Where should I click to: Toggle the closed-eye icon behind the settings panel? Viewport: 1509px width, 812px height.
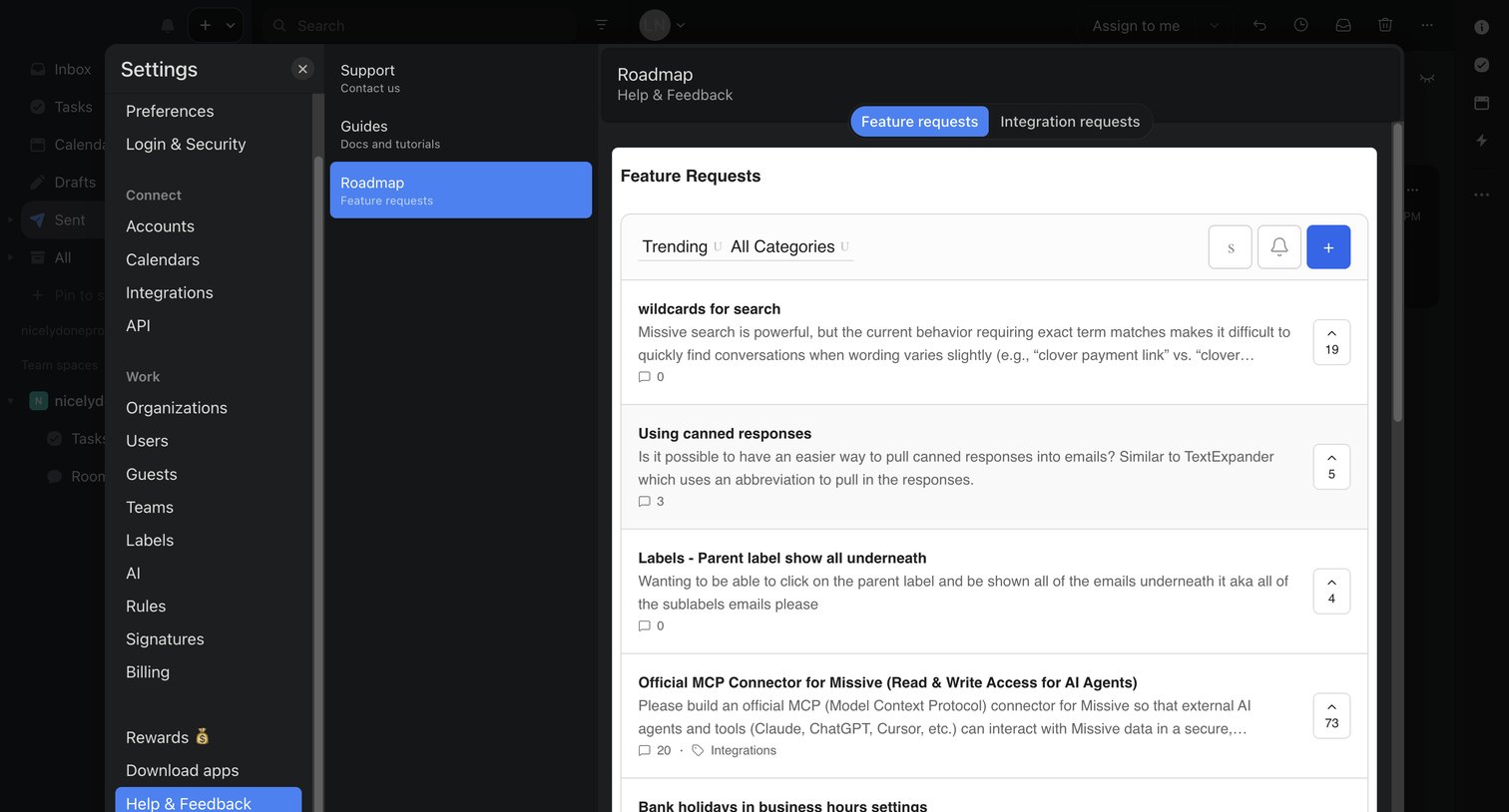[x=1427, y=78]
